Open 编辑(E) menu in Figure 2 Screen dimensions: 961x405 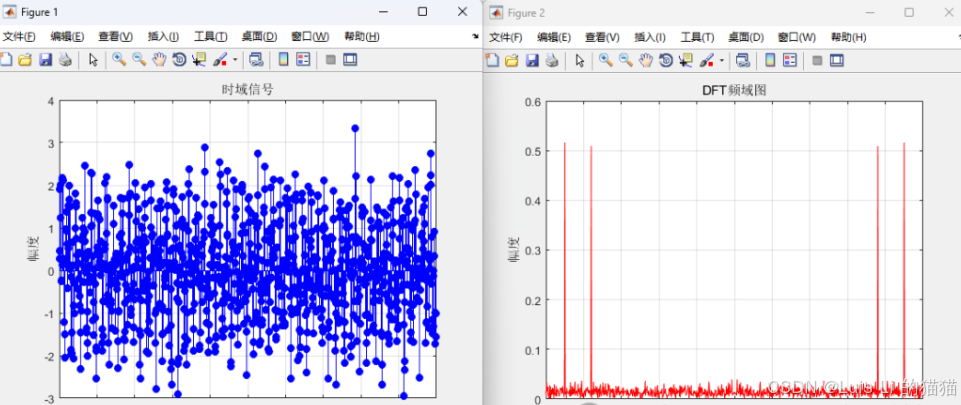554,37
